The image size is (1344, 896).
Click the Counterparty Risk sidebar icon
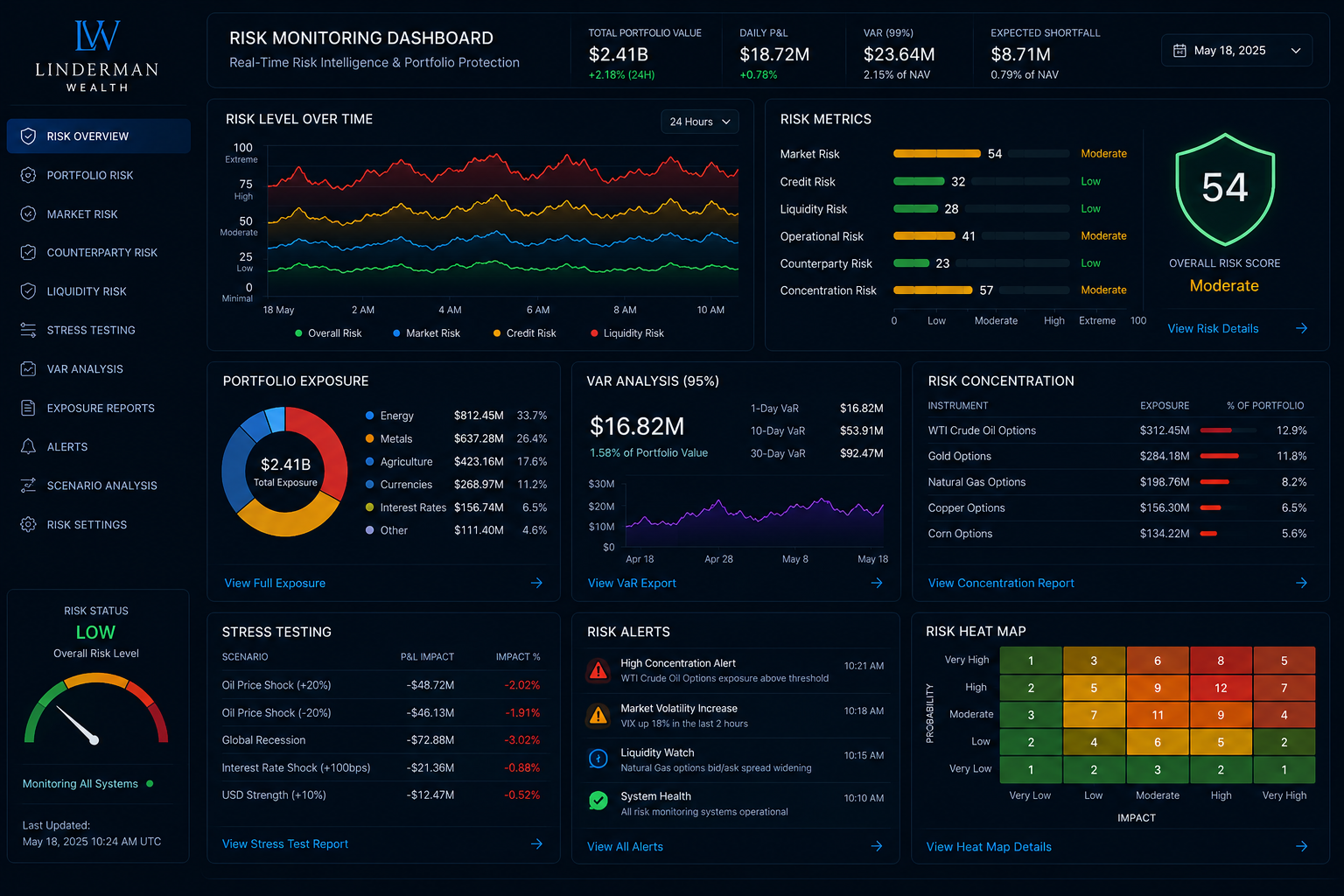[28, 252]
